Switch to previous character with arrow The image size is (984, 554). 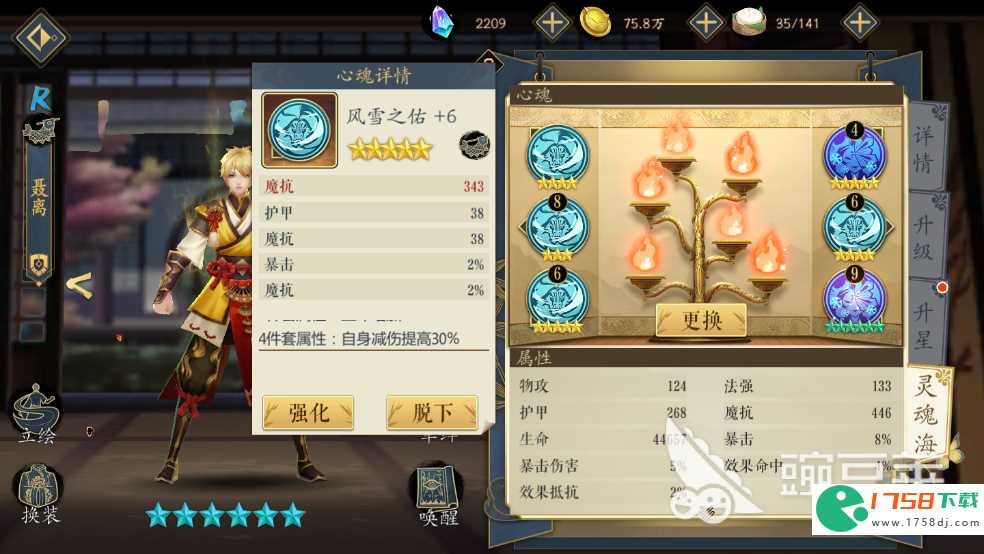tap(80, 286)
